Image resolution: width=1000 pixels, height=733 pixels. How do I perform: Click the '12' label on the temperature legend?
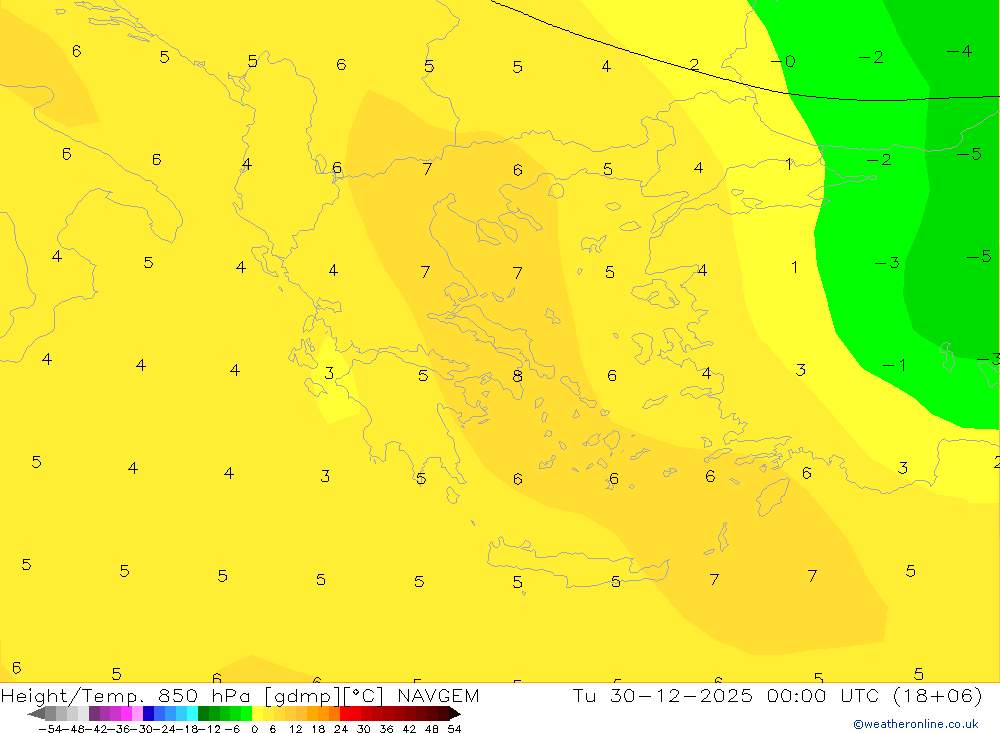click(x=295, y=729)
